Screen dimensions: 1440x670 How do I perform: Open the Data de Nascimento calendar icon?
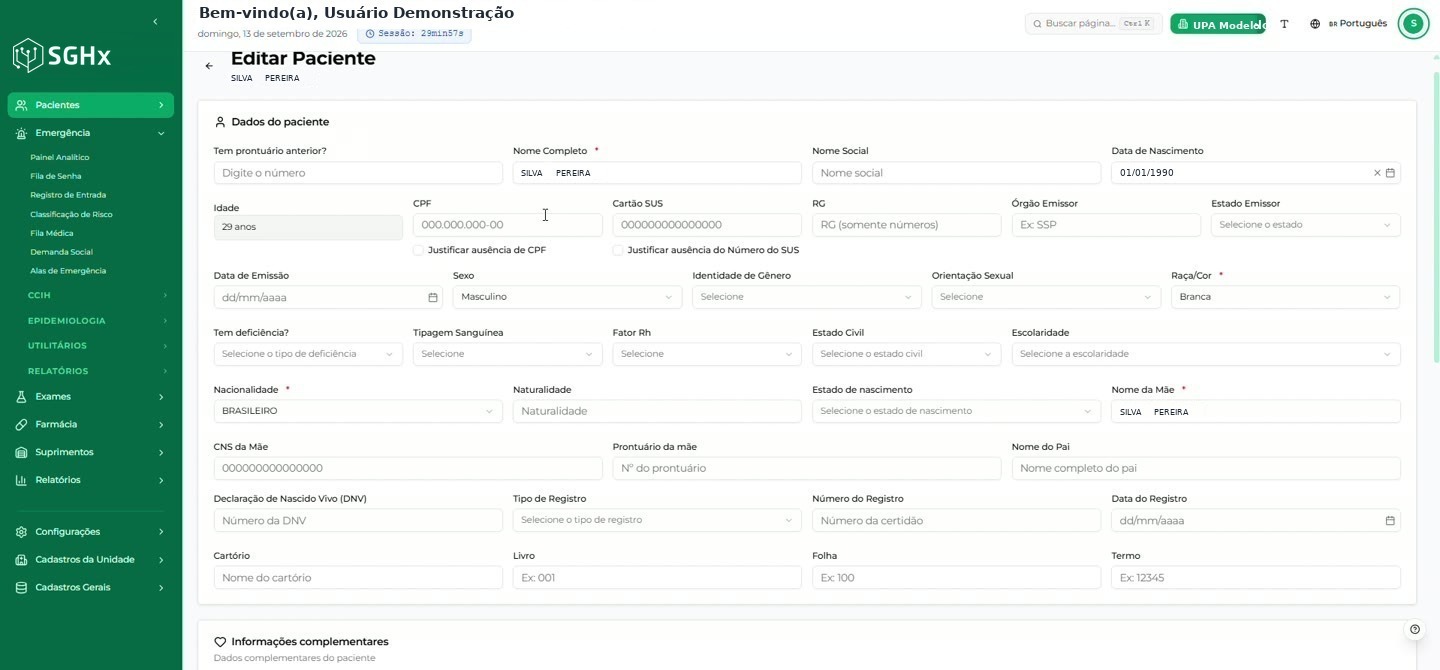pos(1390,173)
